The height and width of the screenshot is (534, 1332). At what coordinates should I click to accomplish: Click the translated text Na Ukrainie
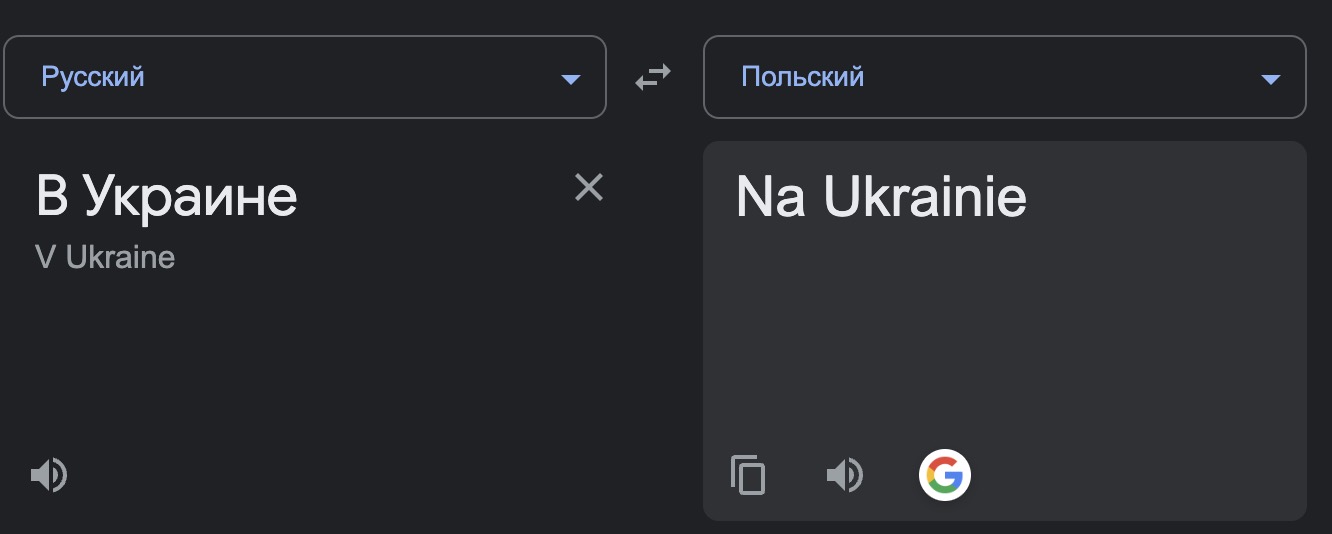[x=881, y=197]
